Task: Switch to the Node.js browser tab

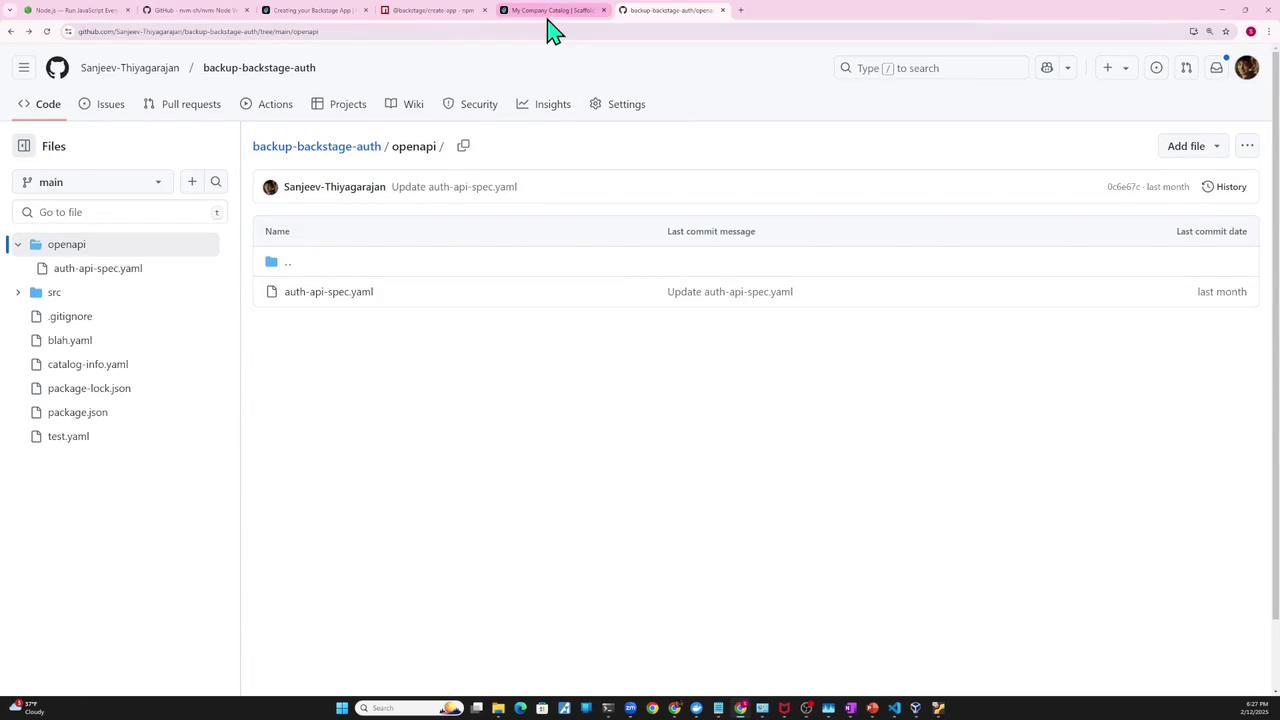Action: click(x=77, y=10)
